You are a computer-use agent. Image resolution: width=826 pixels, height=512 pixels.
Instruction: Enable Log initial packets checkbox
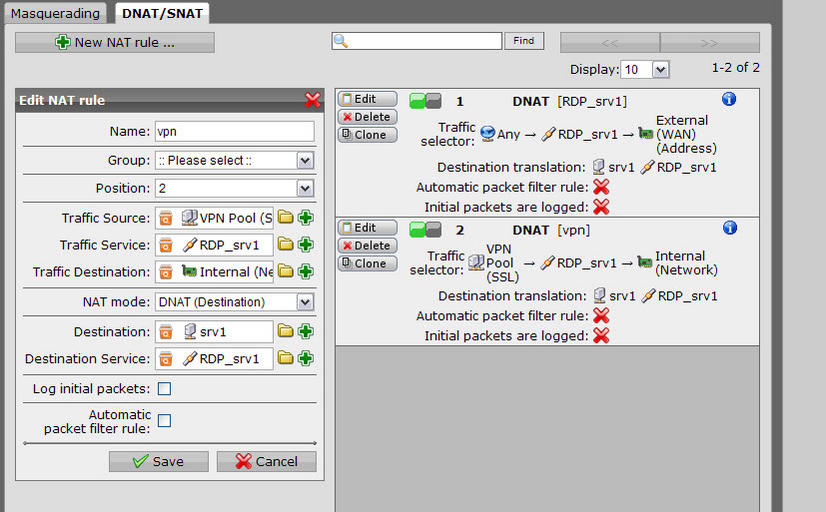coord(164,389)
